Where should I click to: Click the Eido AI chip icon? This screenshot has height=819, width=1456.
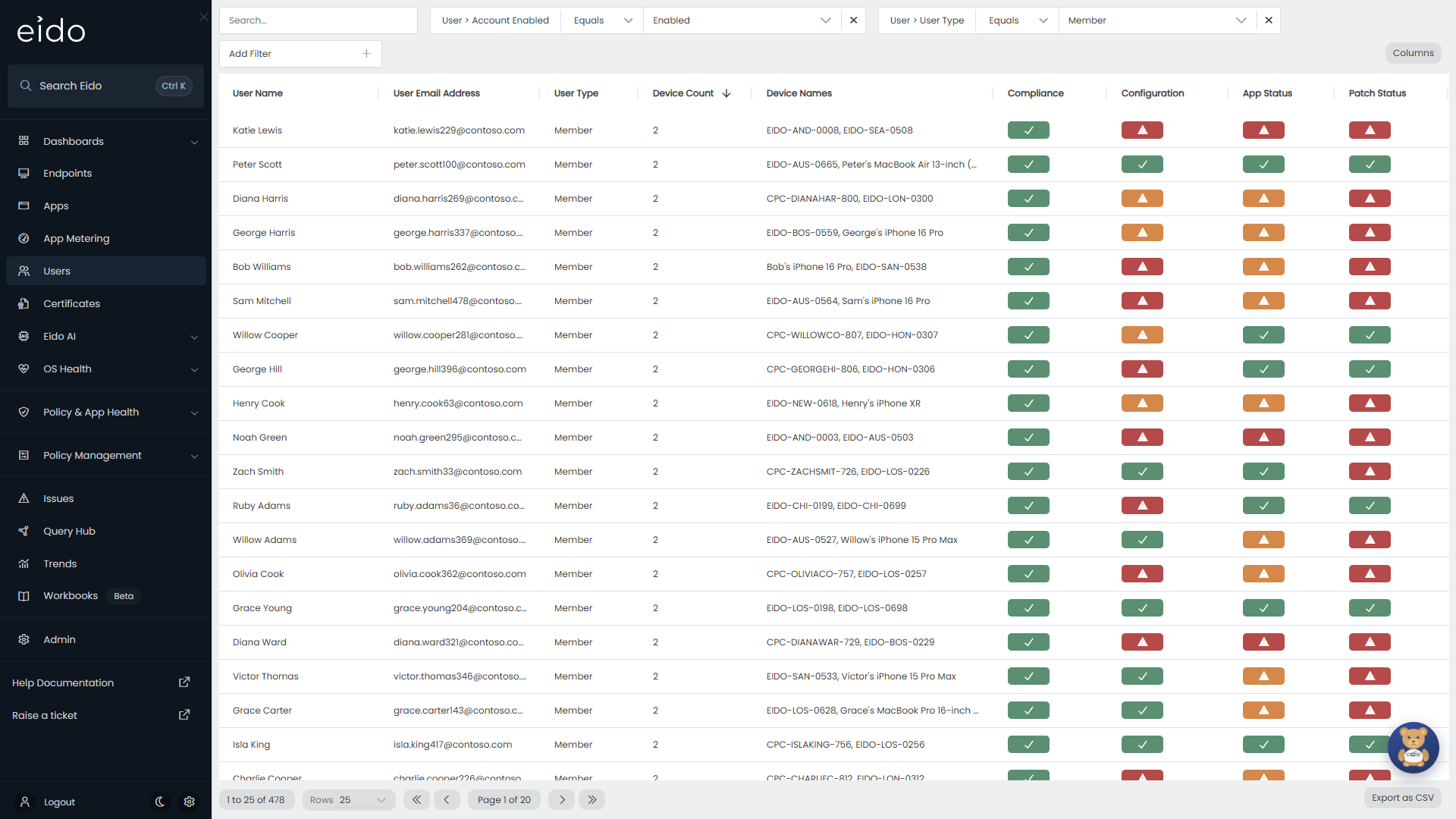(24, 336)
